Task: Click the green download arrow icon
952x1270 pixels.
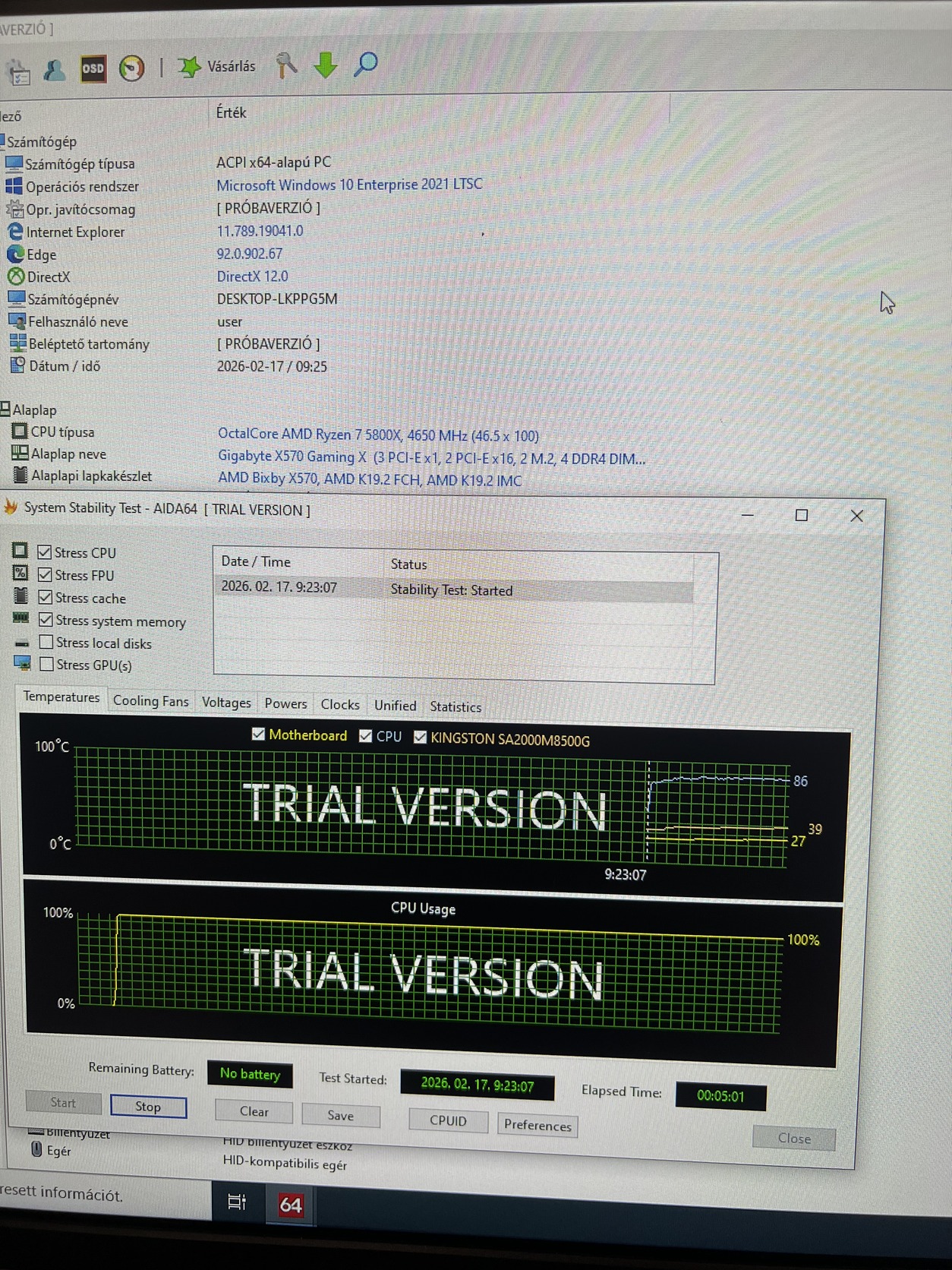Action: (326, 65)
